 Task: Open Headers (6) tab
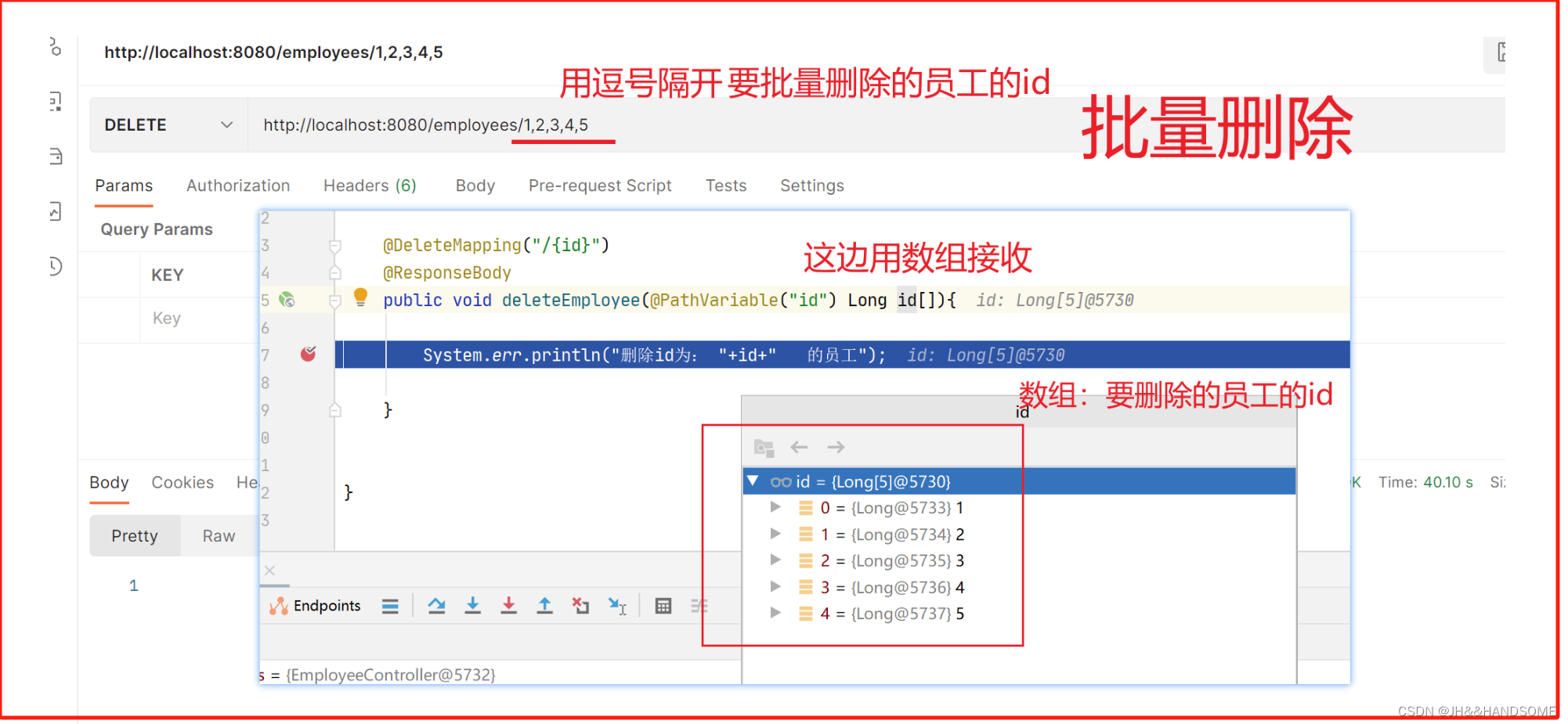tap(370, 186)
